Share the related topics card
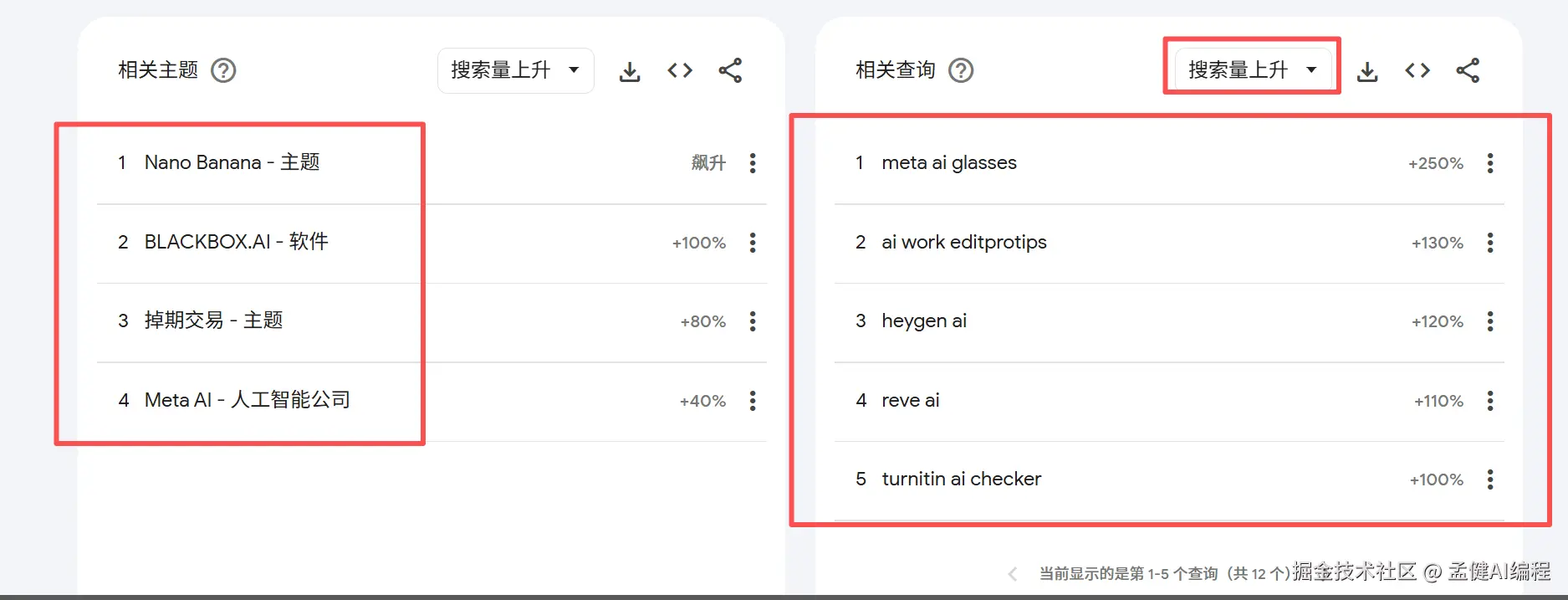The width and height of the screenshot is (1568, 600). pos(730,70)
